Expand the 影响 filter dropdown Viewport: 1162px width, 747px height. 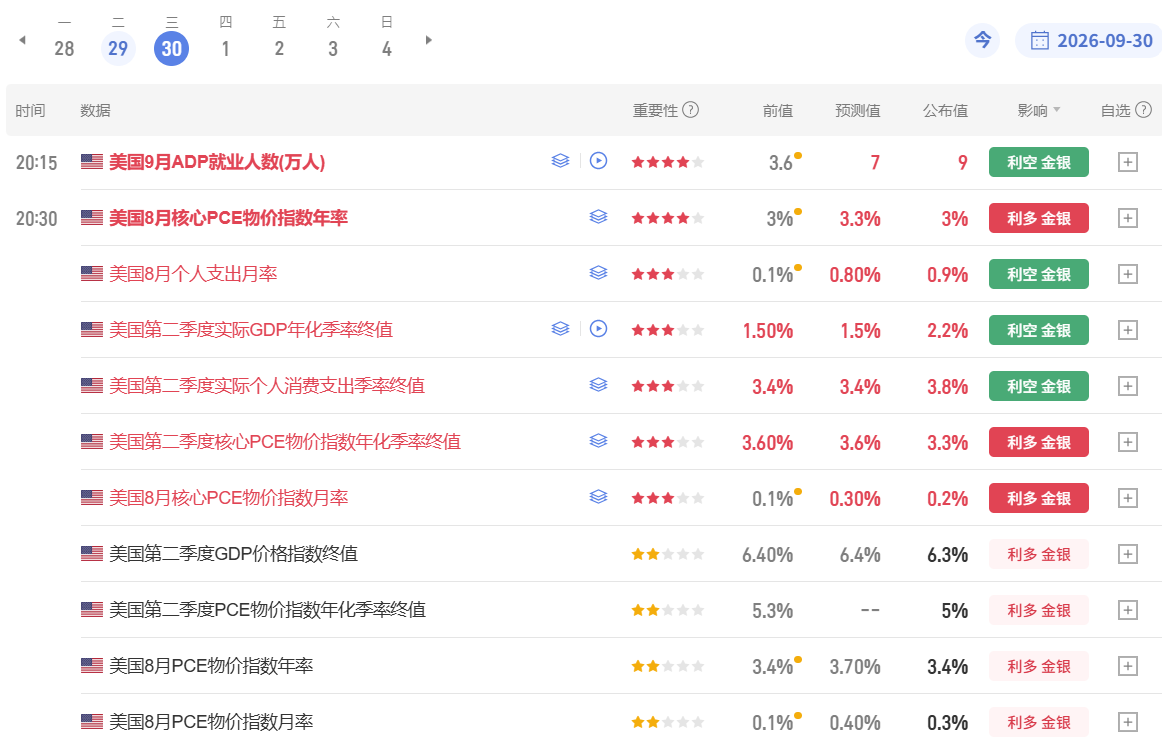pos(1039,110)
